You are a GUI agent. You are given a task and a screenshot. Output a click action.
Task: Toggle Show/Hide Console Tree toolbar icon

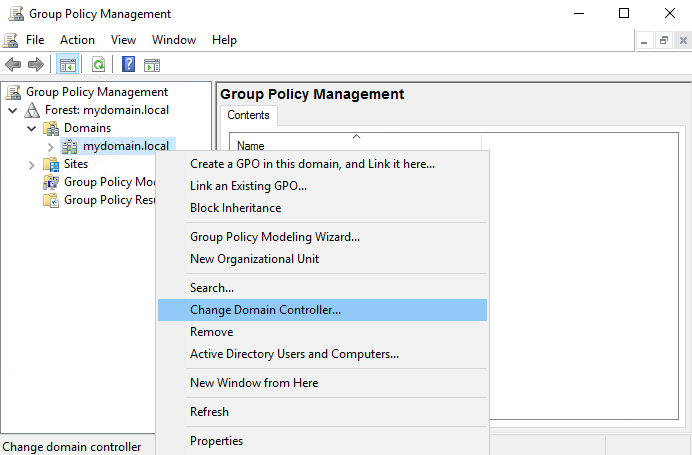(67, 65)
